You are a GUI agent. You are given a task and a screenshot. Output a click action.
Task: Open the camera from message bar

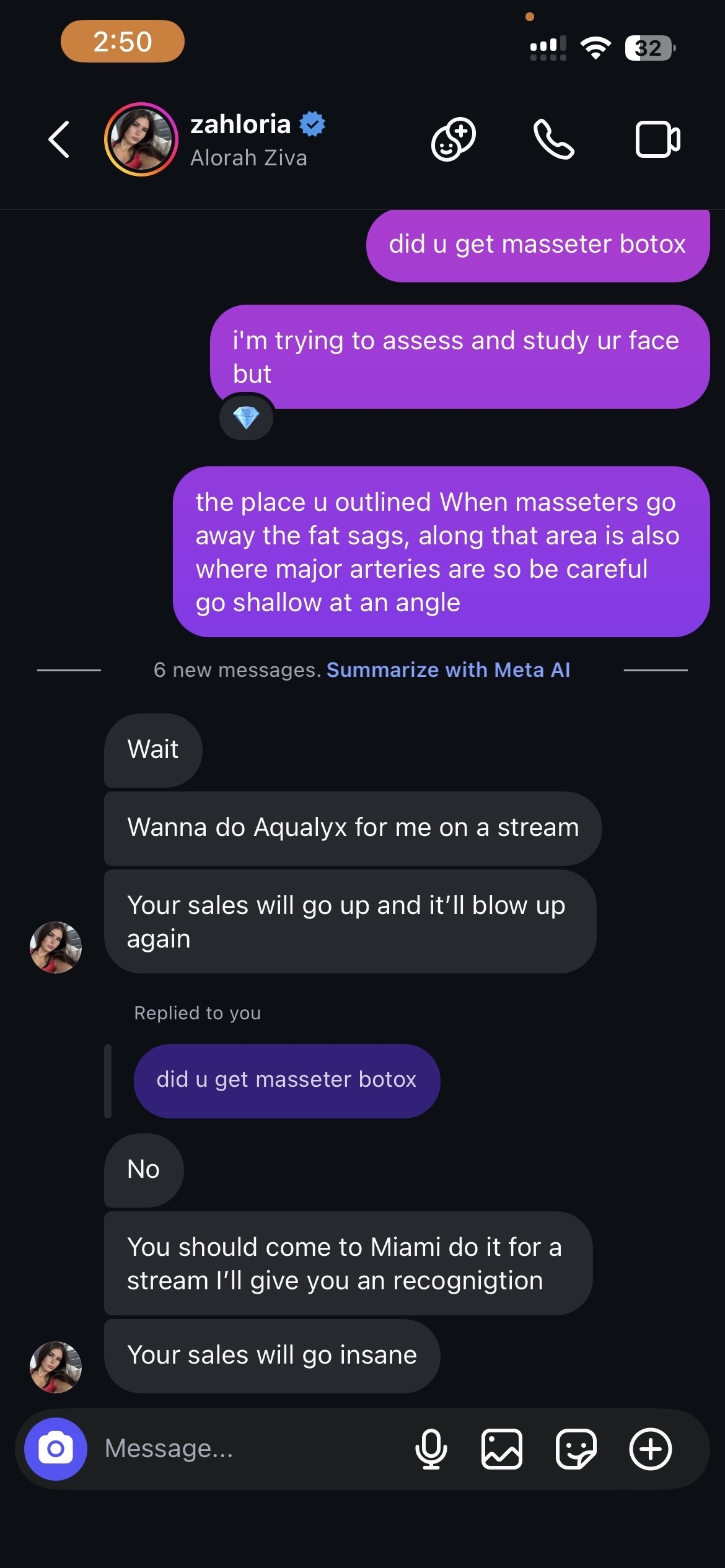[56, 1448]
